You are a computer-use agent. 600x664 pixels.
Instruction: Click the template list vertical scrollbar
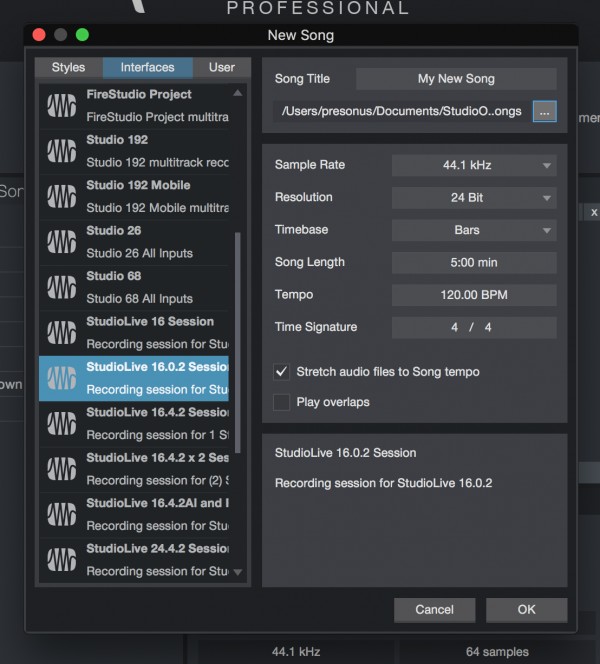pyautogui.click(x=237, y=300)
